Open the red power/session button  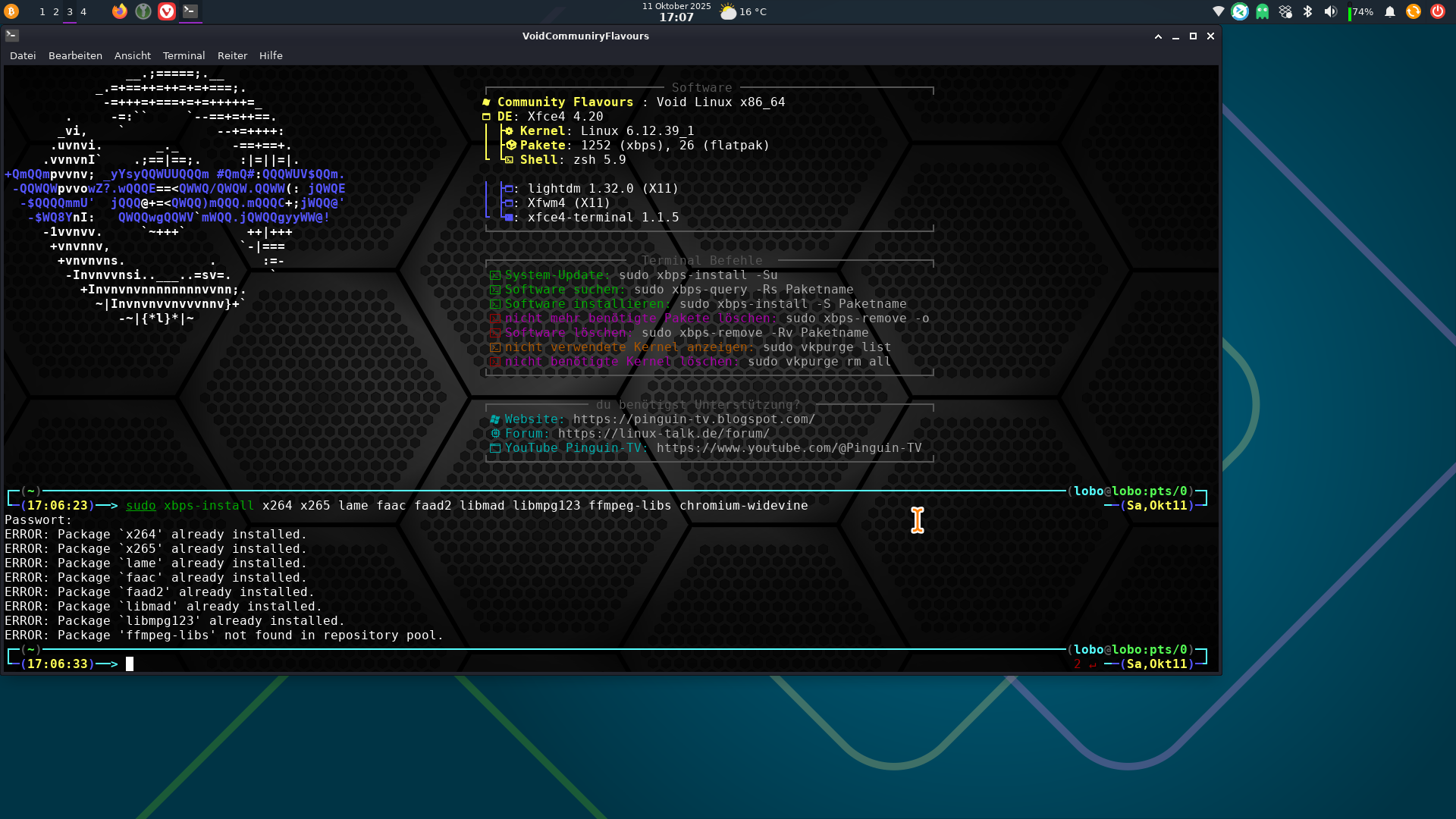point(1438,11)
